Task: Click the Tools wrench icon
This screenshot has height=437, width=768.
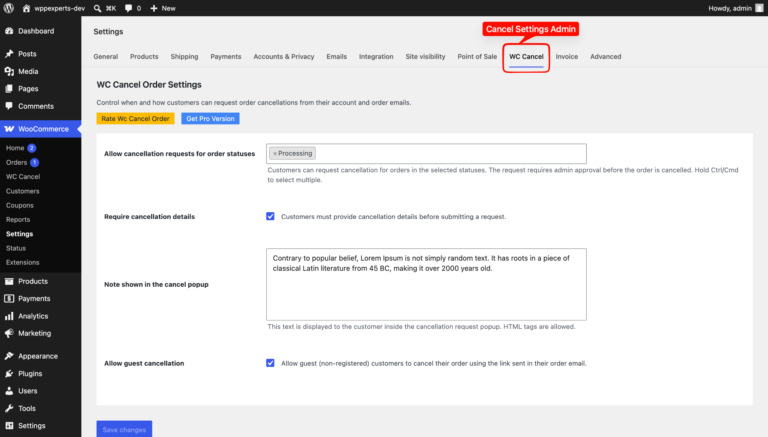Action: click(9, 408)
